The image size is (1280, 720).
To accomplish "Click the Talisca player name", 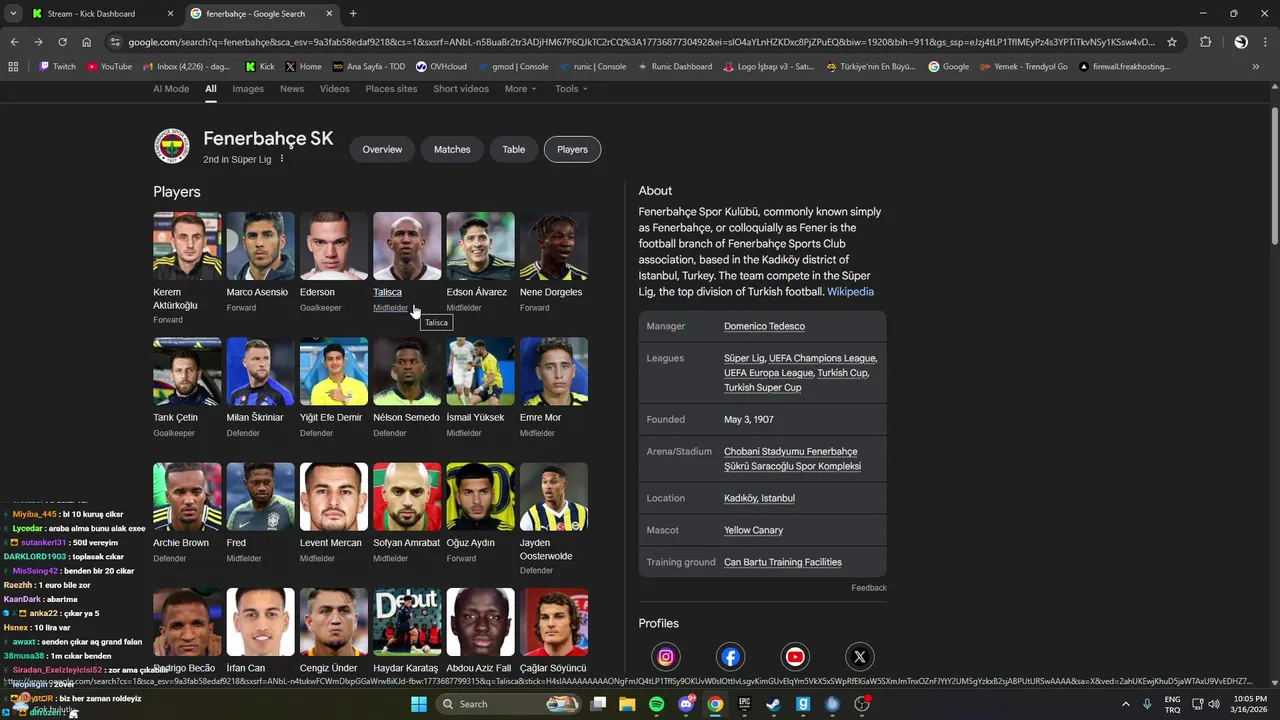I will click(x=387, y=292).
